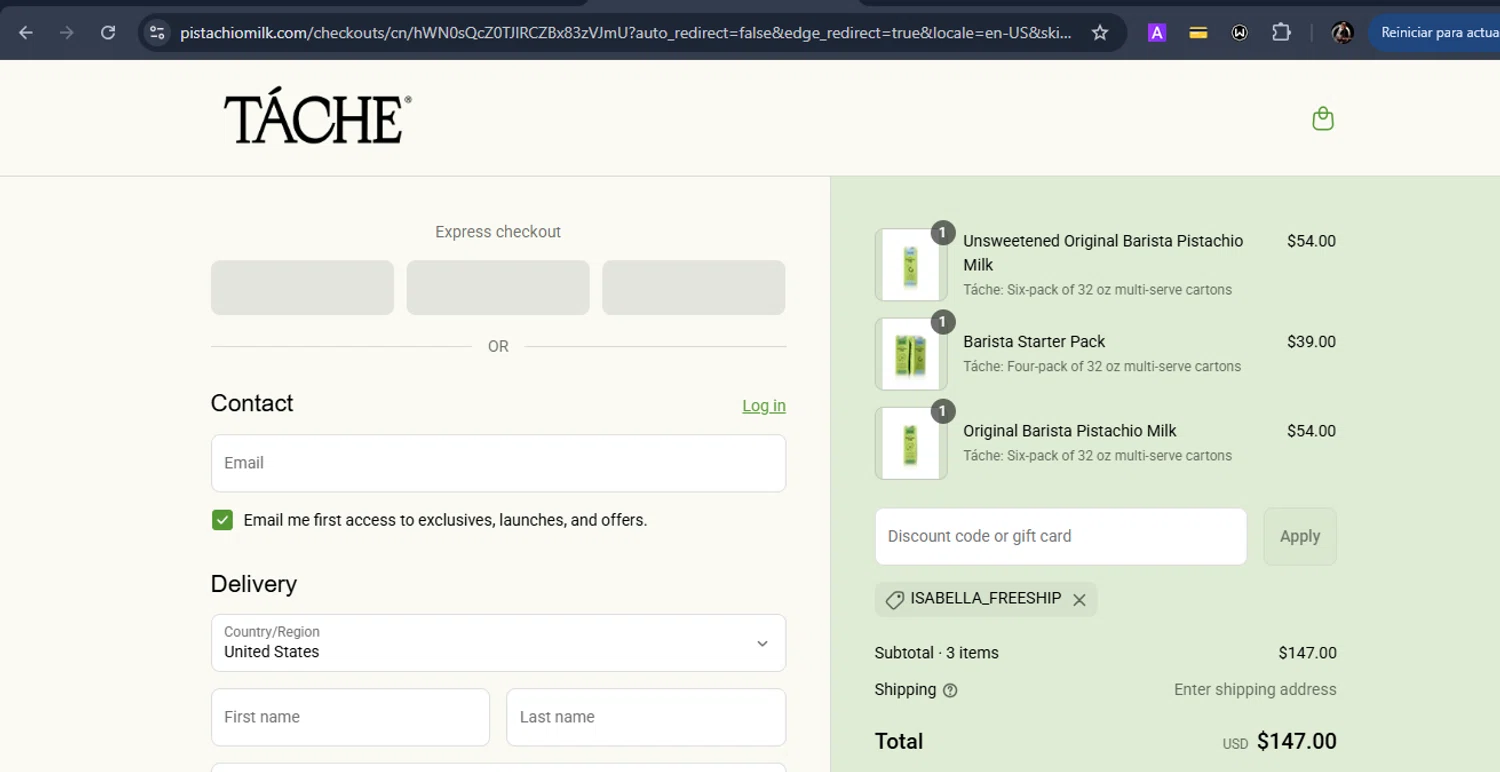Go back with the browser back arrow

point(26,33)
